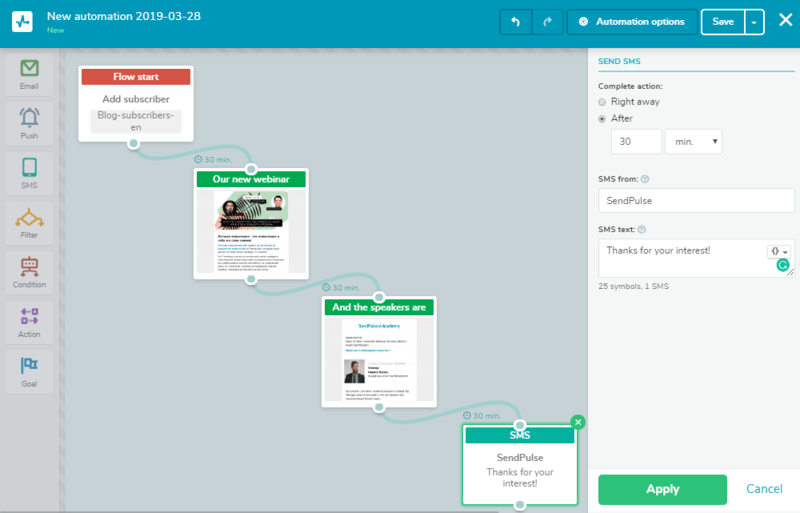Remove the SMS block using green X
The height and width of the screenshot is (513, 800).
pos(577,422)
